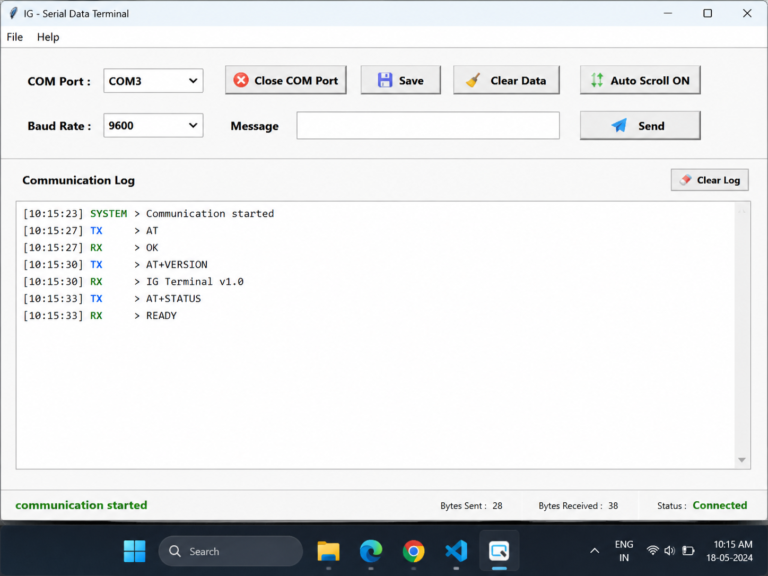Focus the Message input field
The image size is (768, 576).
[428, 125]
